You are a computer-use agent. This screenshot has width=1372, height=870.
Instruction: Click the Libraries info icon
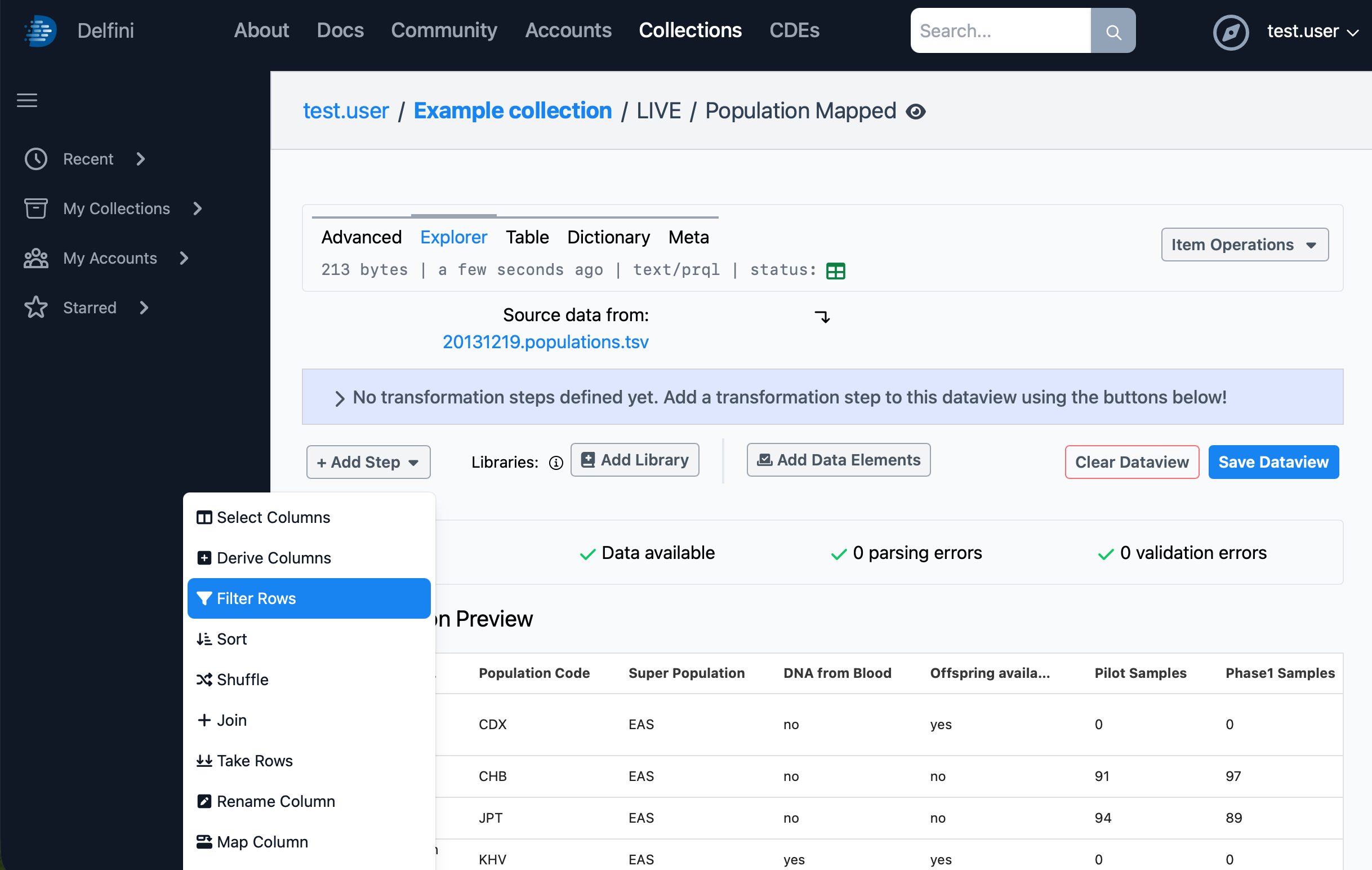[555, 463]
